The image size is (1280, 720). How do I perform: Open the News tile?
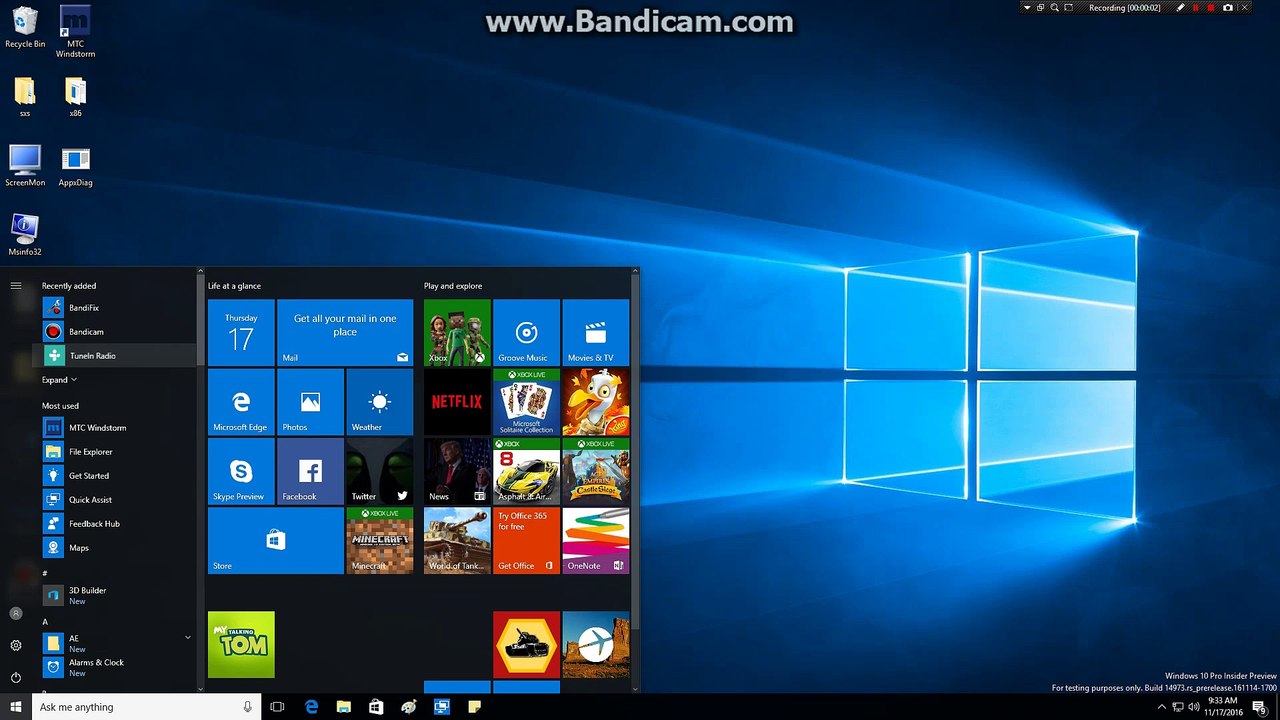point(457,471)
